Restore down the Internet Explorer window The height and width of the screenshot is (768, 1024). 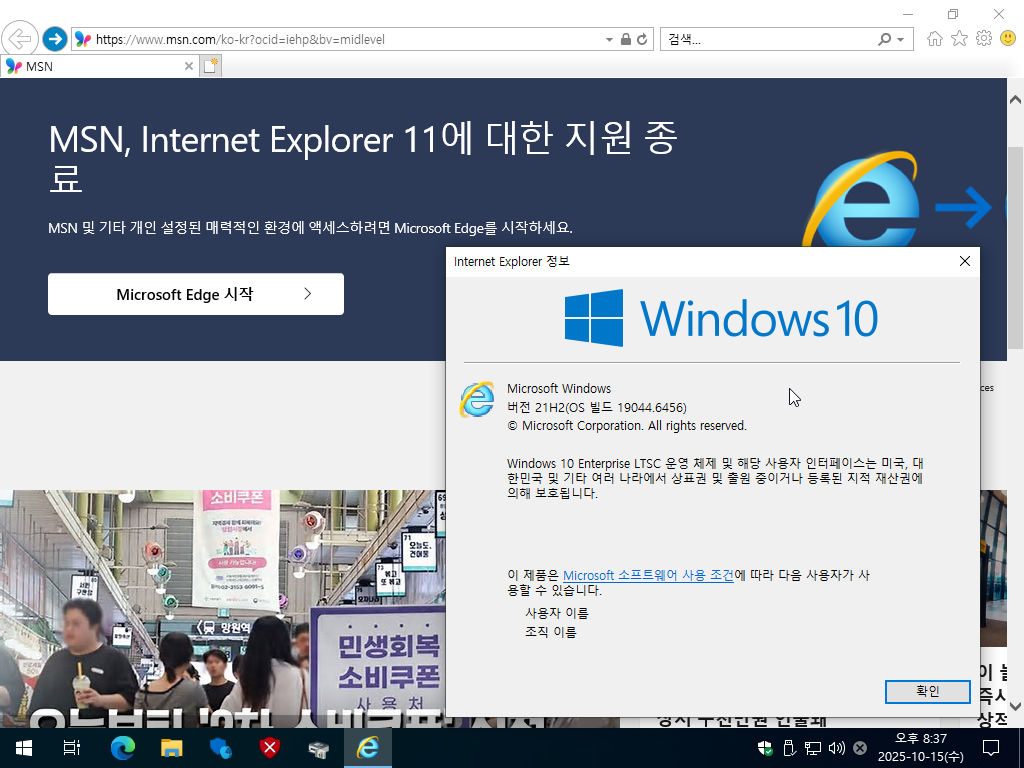click(x=953, y=14)
